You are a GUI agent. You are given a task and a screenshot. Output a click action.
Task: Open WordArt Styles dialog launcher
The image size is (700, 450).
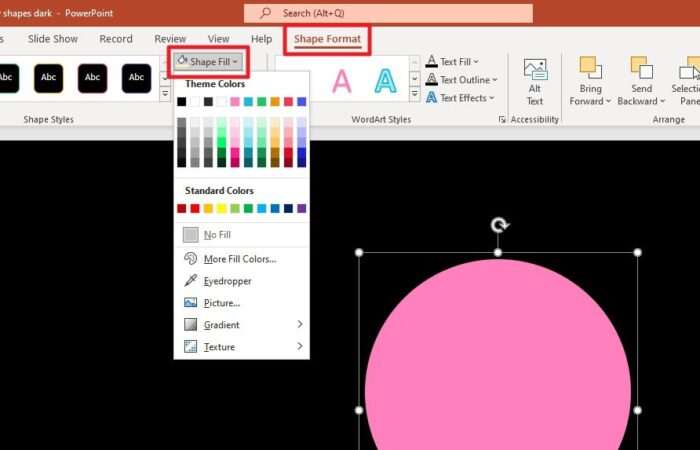pos(502,120)
